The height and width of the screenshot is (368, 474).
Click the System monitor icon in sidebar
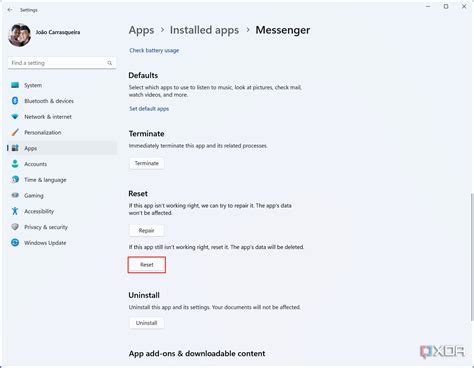pyautogui.click(x=15, y=85)
